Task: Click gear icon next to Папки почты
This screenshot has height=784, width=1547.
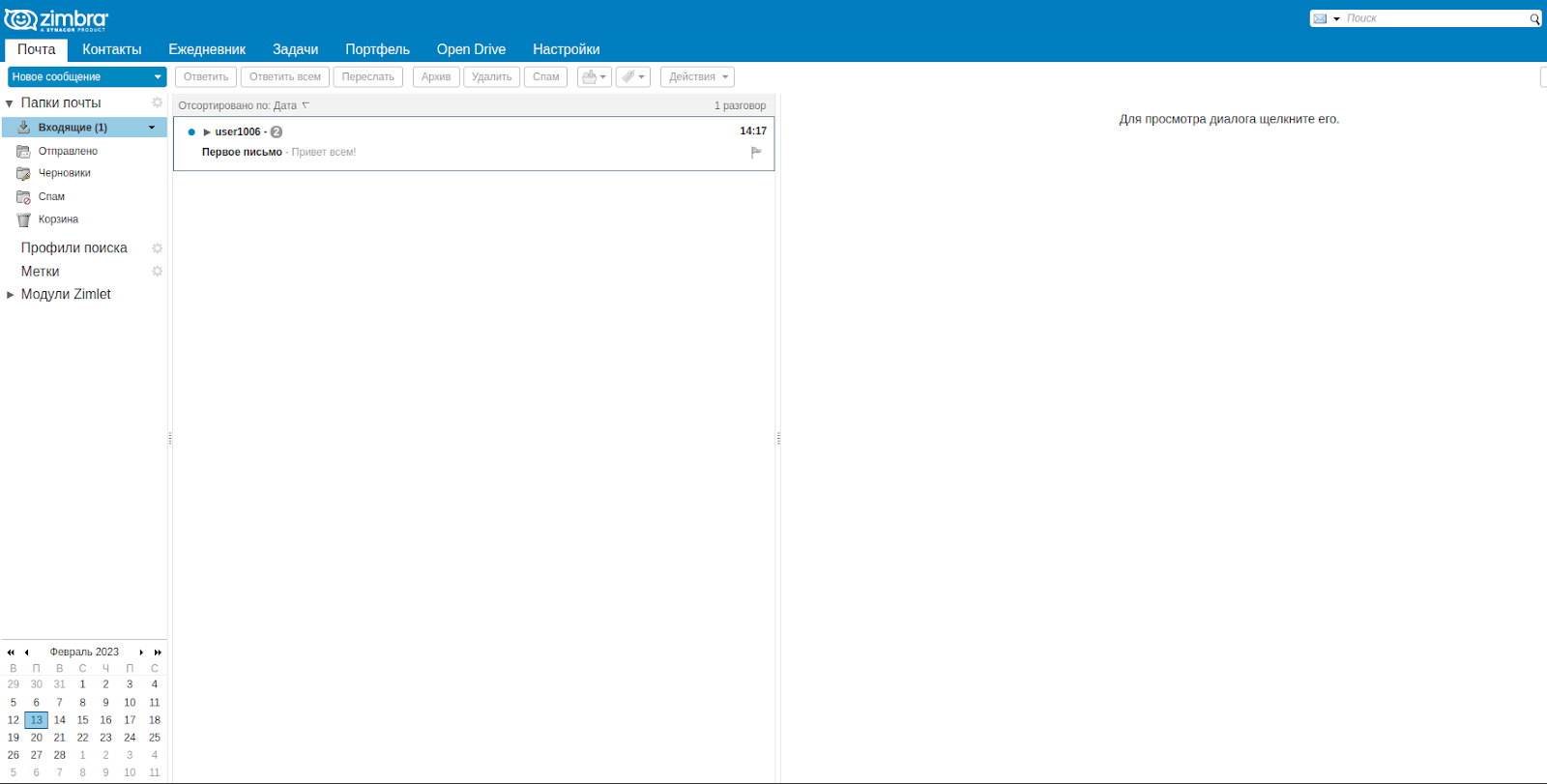Action: coord(158,102)
